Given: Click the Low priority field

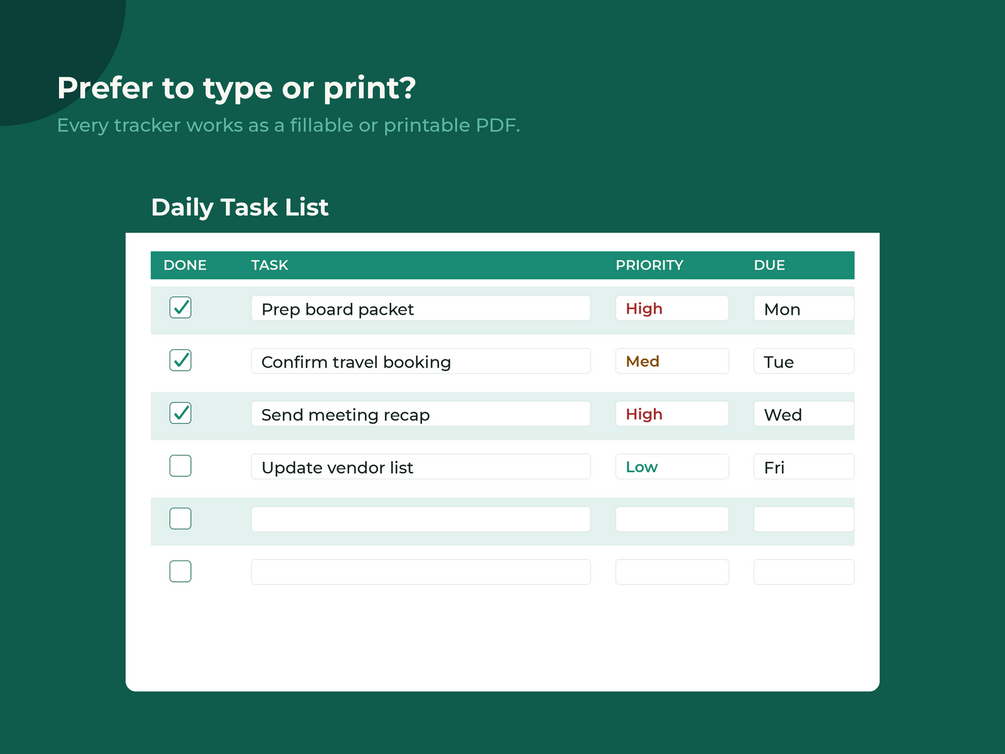Looking at the screenshot, I should click(x=672, y=467).
